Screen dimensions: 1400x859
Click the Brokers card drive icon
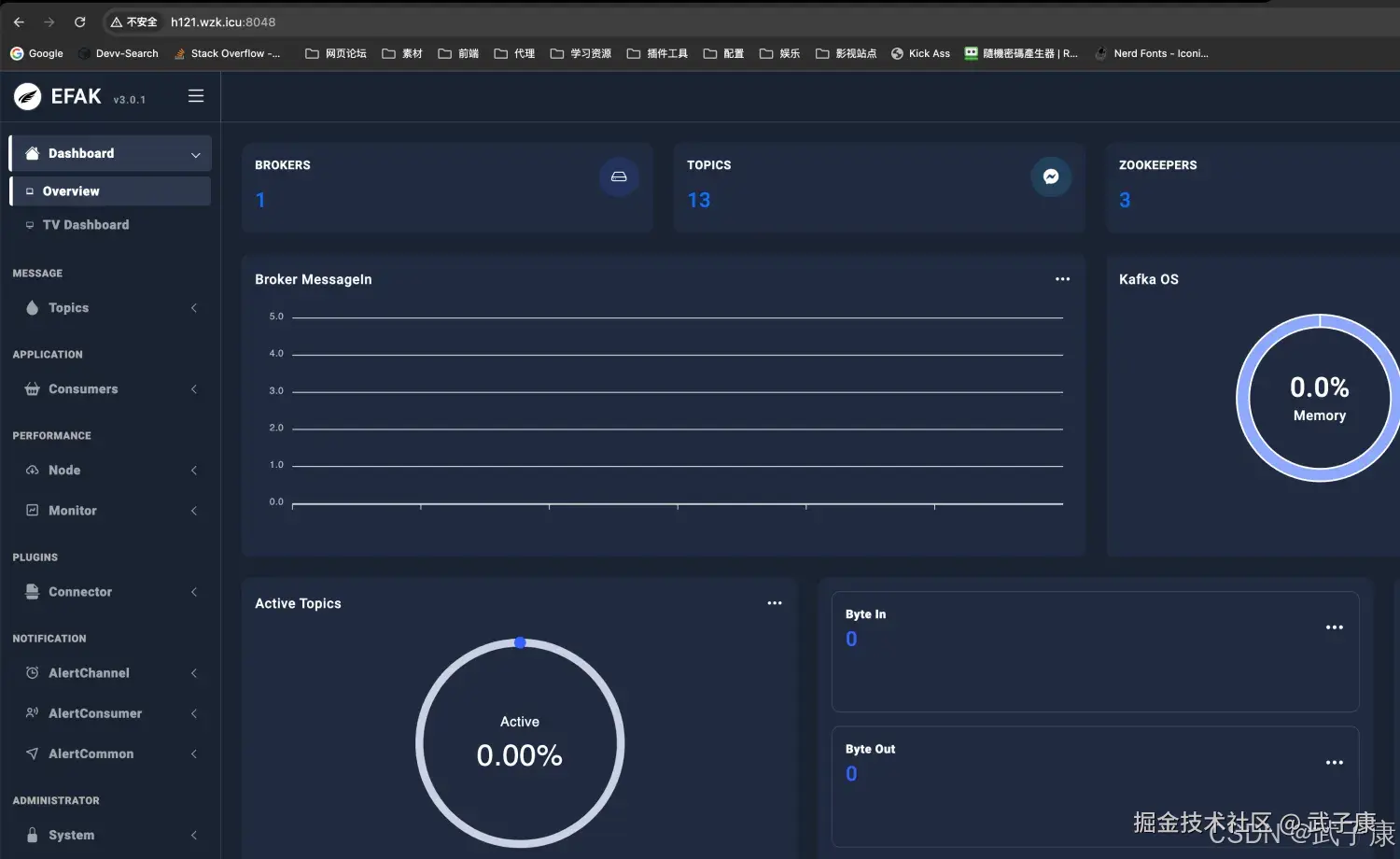click(619, 176)
